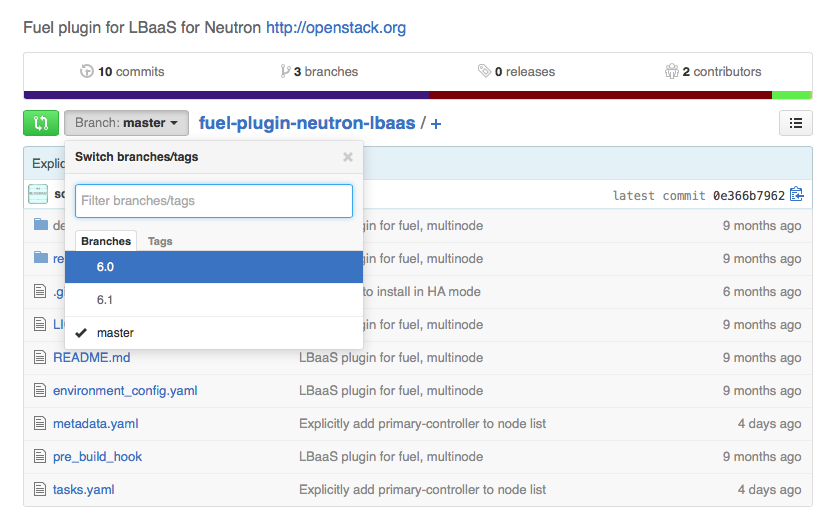Copy the latest commit SHA with clipboard icon
The width and height of the screenshot is (824, 514).
click(796, 194)
